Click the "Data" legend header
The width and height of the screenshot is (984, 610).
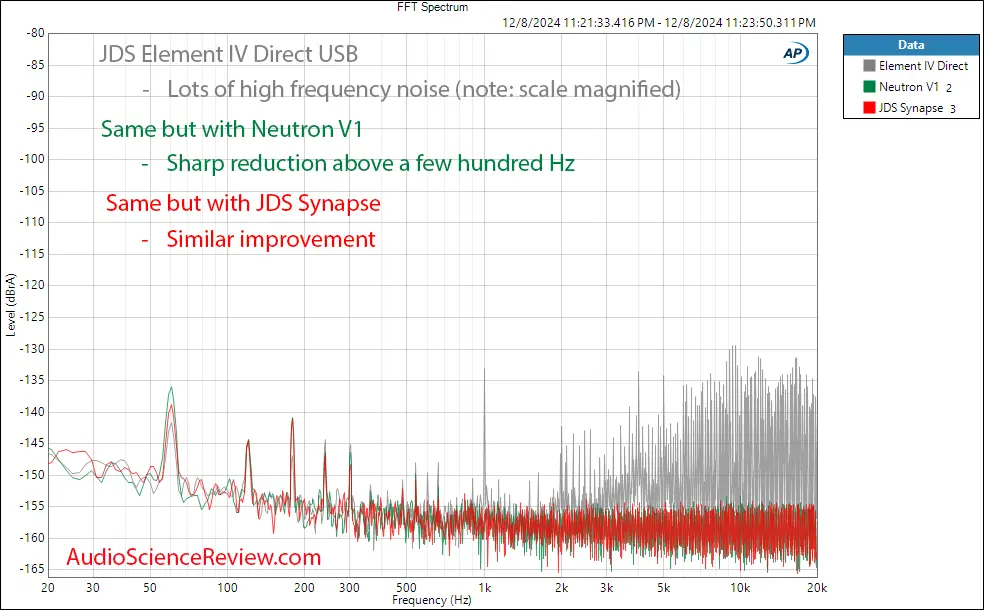(x=911, y=45)
